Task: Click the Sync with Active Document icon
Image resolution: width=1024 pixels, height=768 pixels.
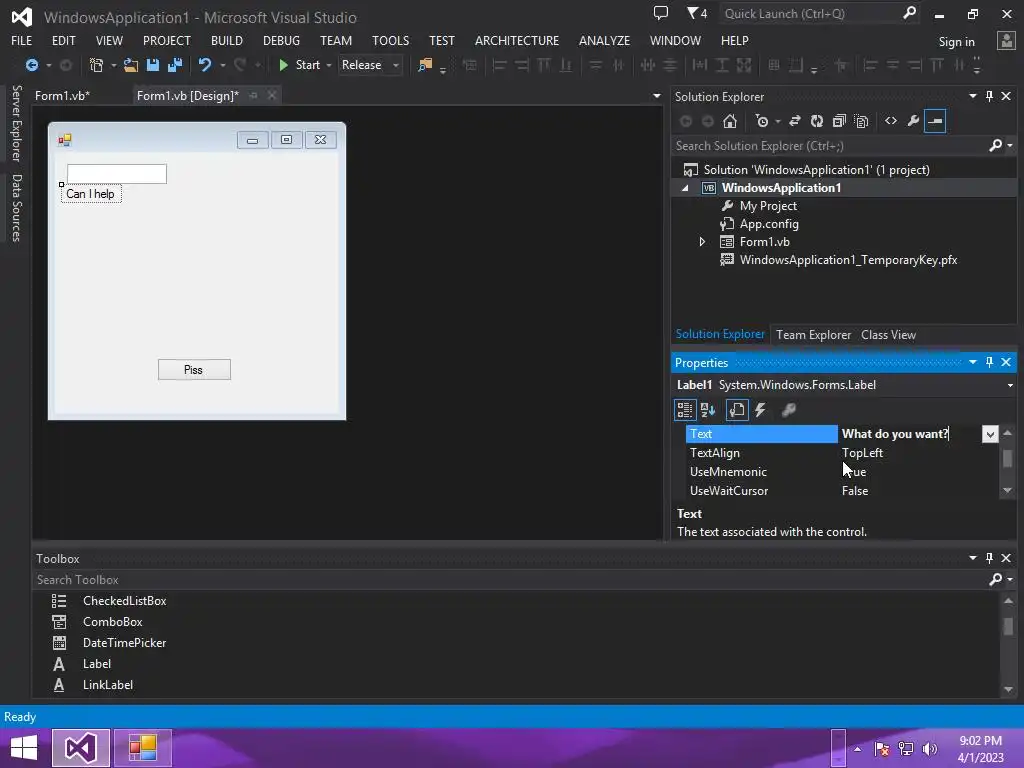Action: 795,121
